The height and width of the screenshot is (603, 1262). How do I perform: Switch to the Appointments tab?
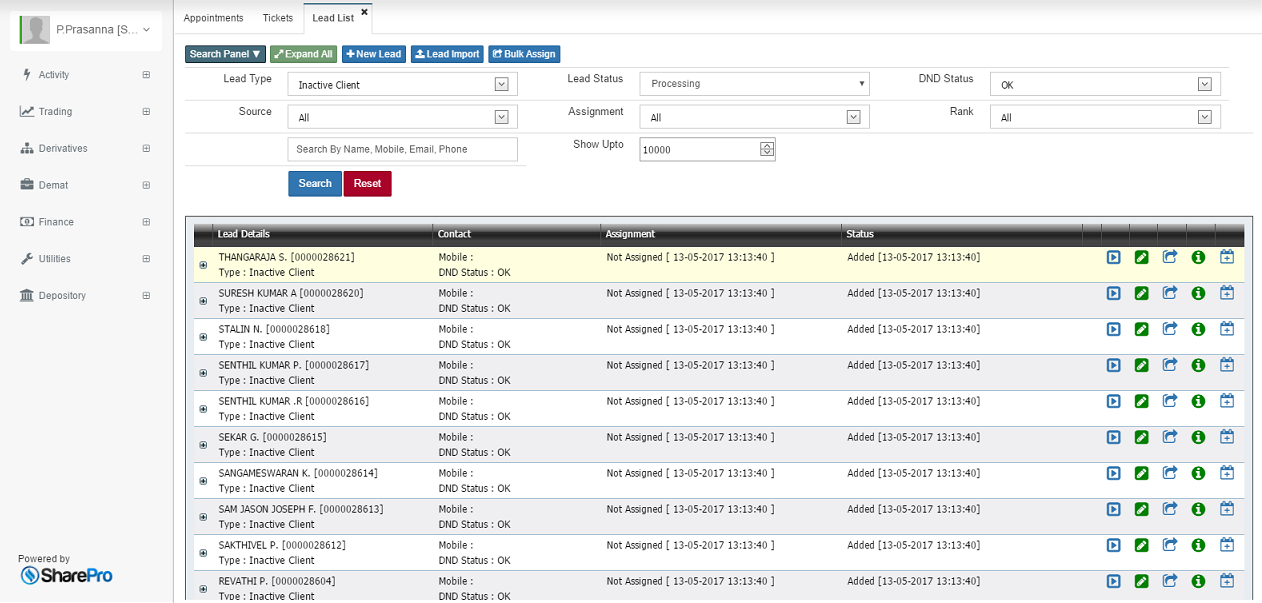coord(215,17)
